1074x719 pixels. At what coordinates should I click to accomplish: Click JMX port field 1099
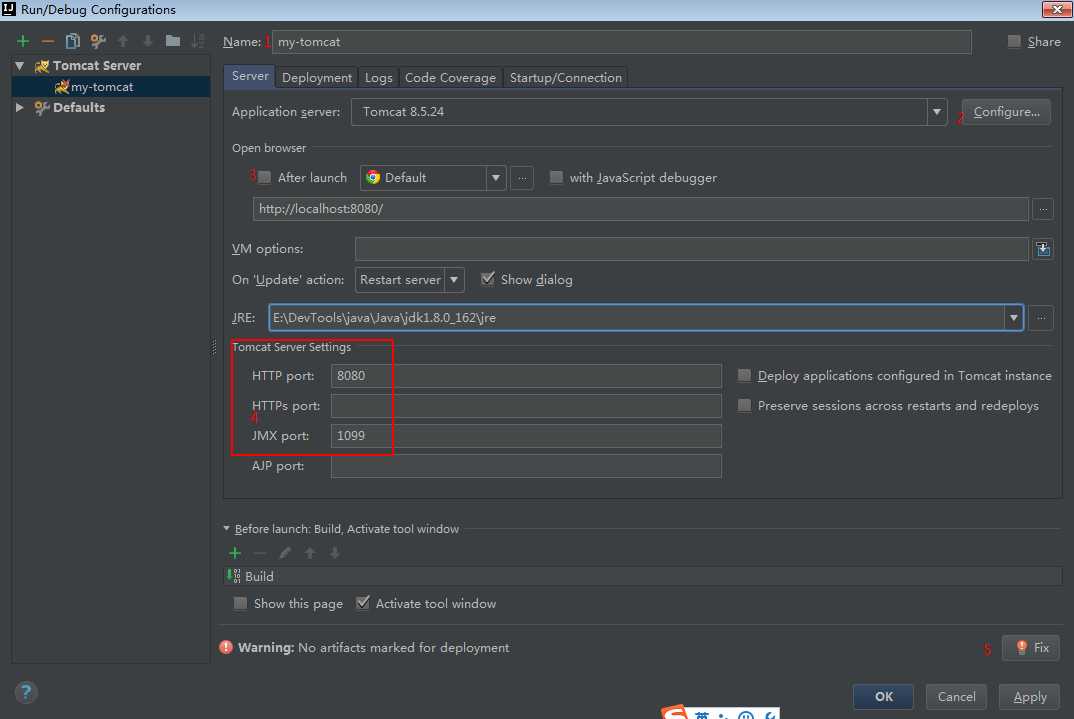(526, 436)
